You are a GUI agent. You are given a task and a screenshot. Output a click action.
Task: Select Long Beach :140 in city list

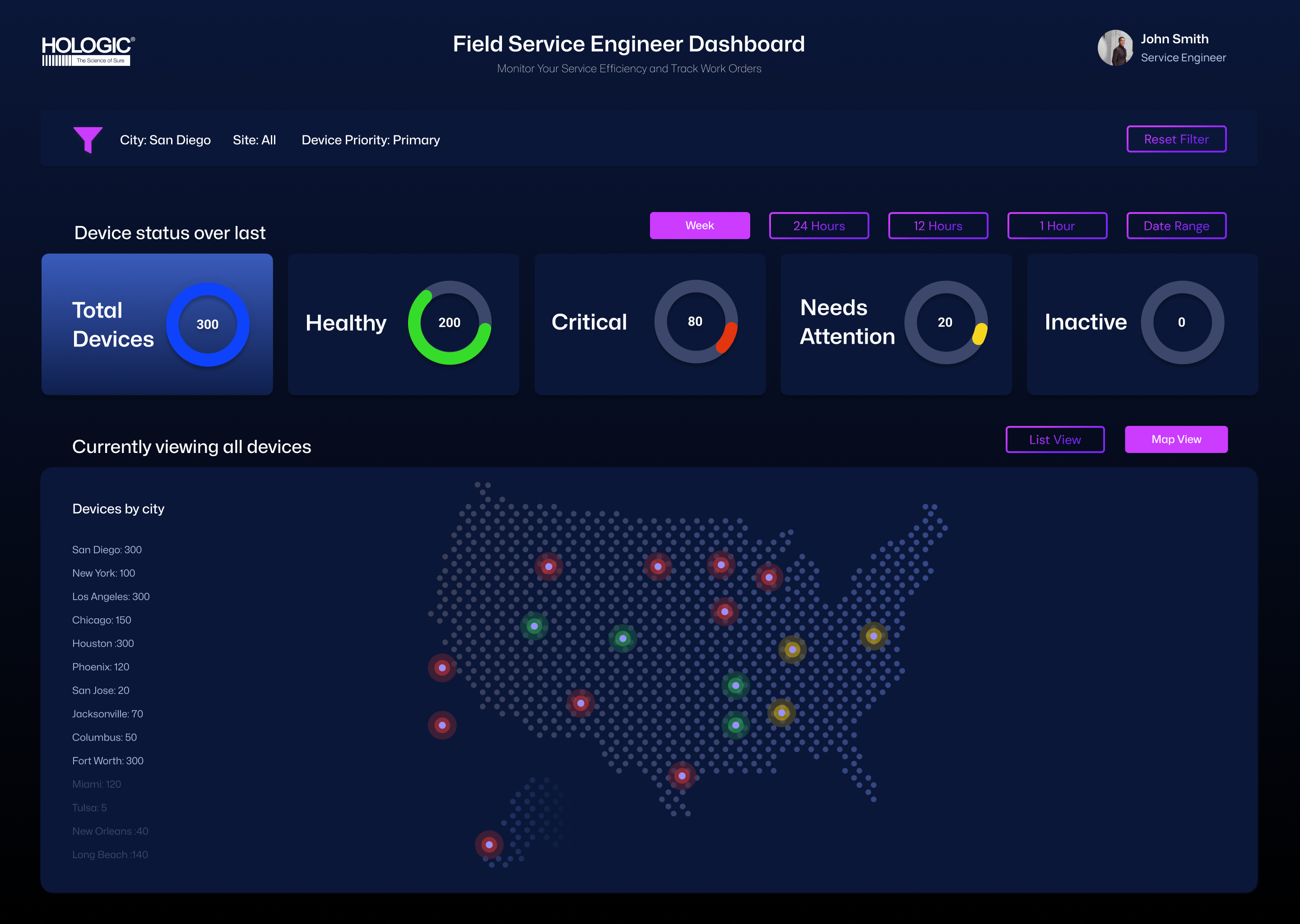coord(110,855)
